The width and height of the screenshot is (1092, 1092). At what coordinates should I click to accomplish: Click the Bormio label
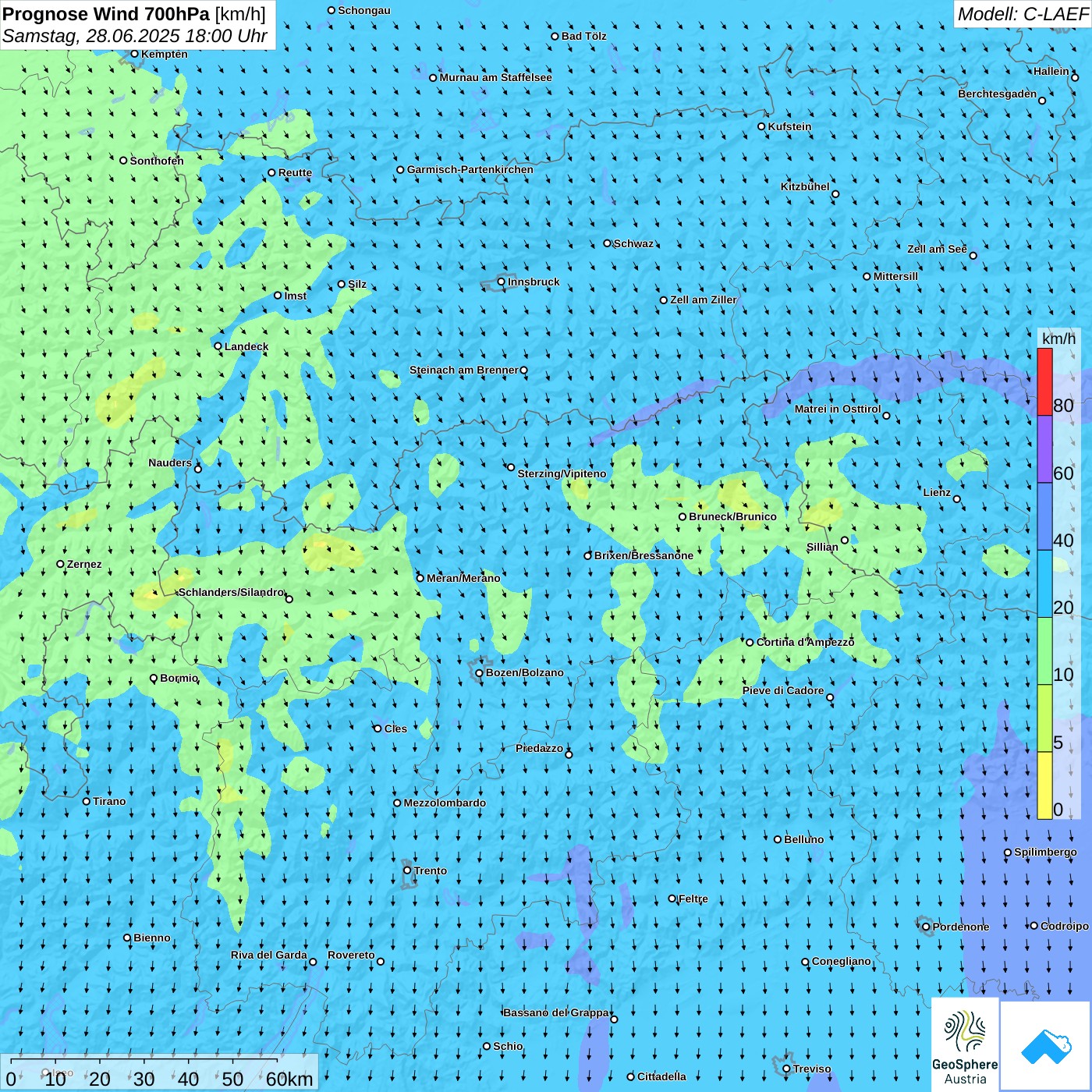179,678
